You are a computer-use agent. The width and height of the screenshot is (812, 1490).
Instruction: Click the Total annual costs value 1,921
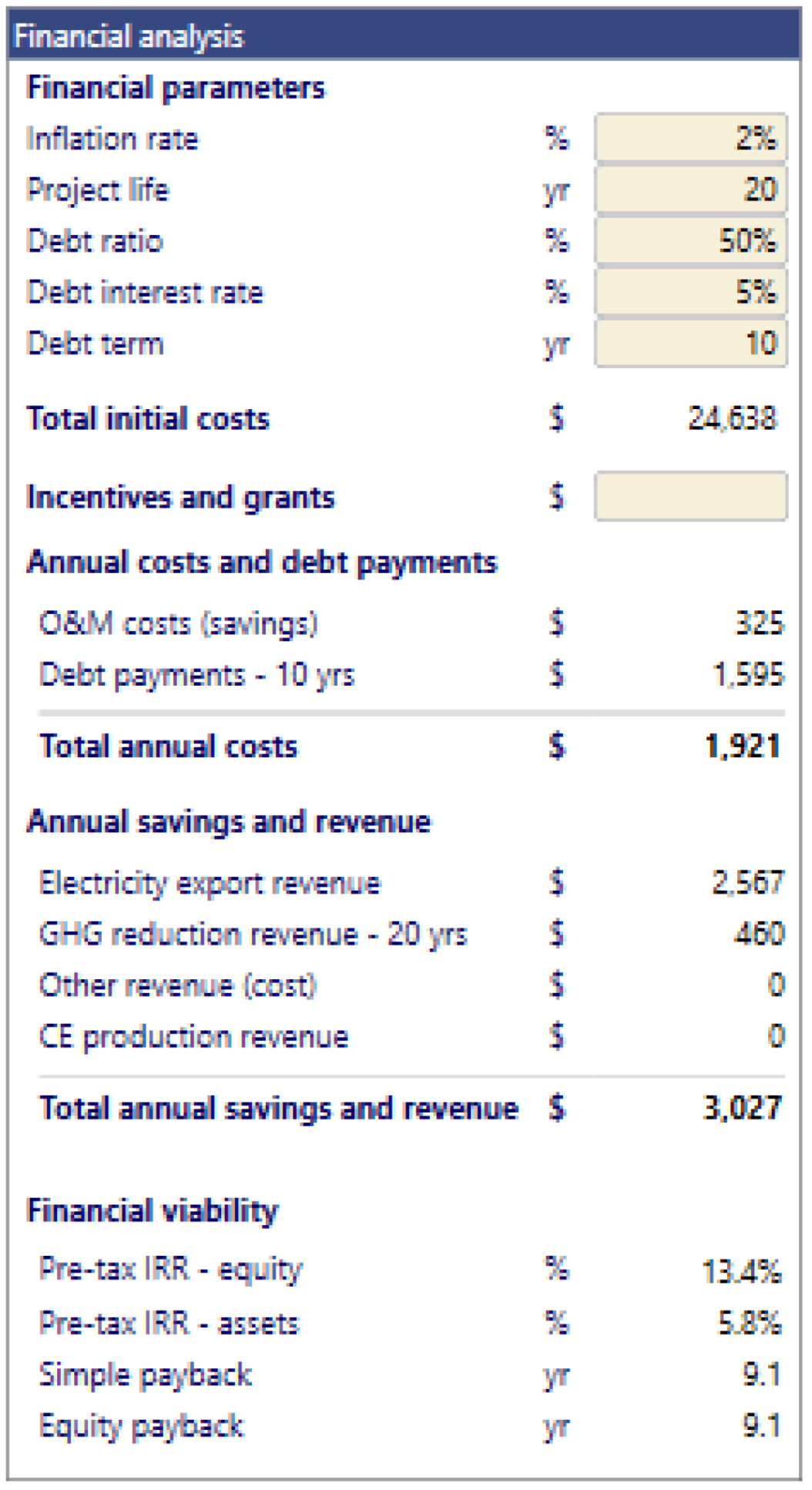coord(742,747)
